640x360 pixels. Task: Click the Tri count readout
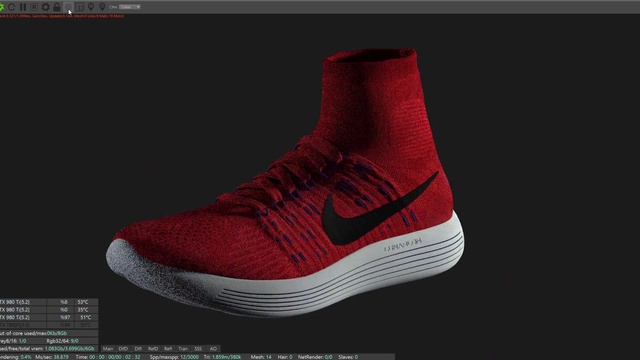click(x=222, y=357)
